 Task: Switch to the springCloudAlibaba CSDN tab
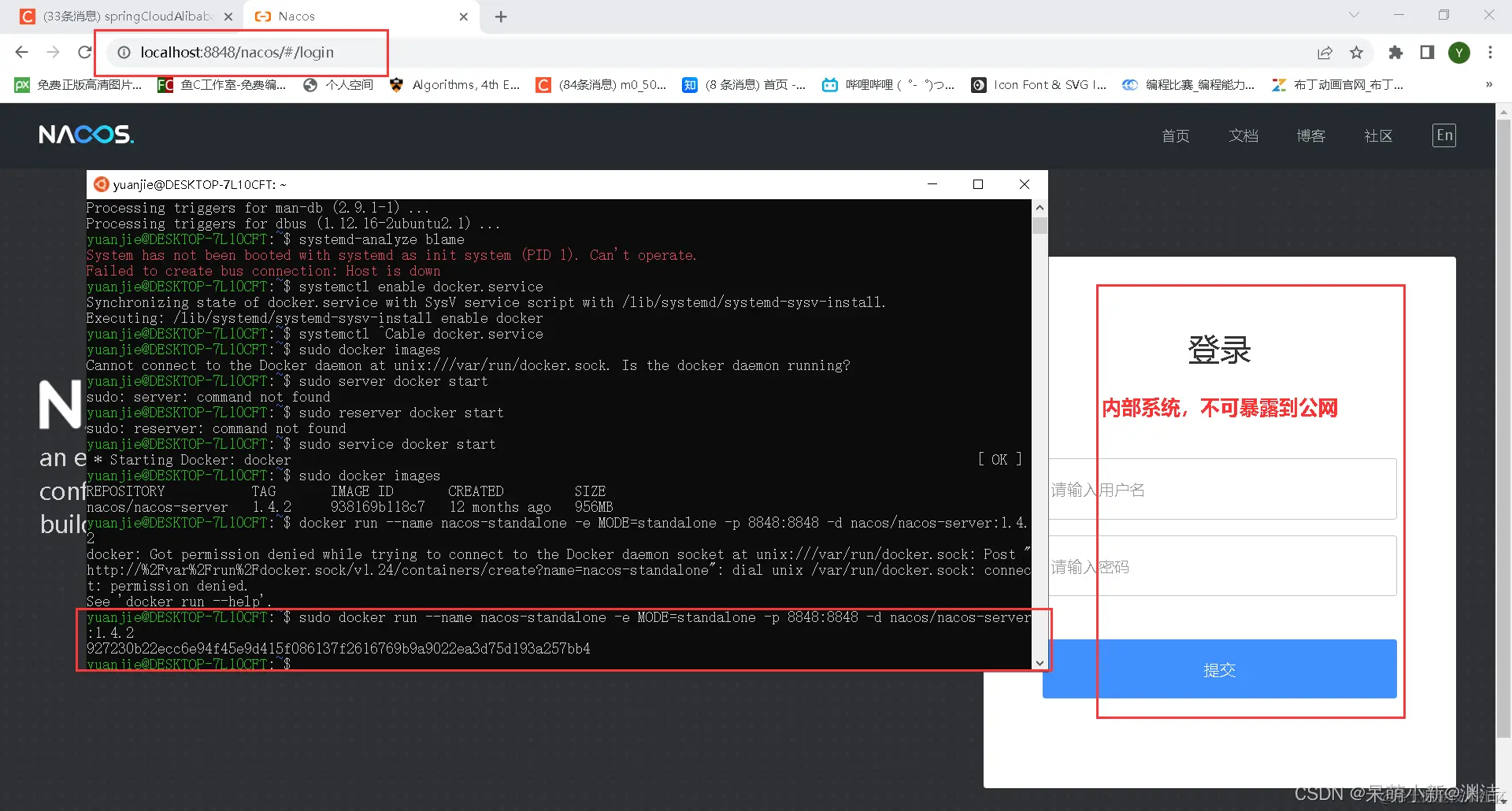(126, 17)
